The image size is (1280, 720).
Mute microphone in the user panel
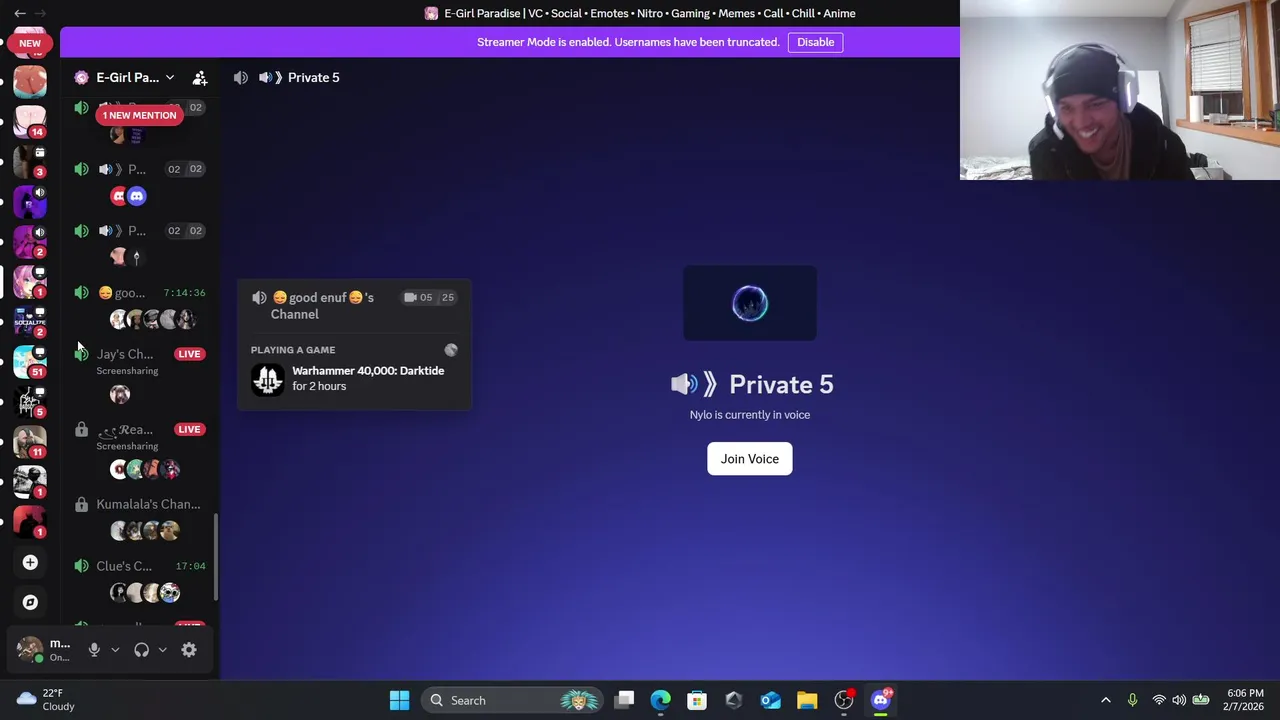94,650
